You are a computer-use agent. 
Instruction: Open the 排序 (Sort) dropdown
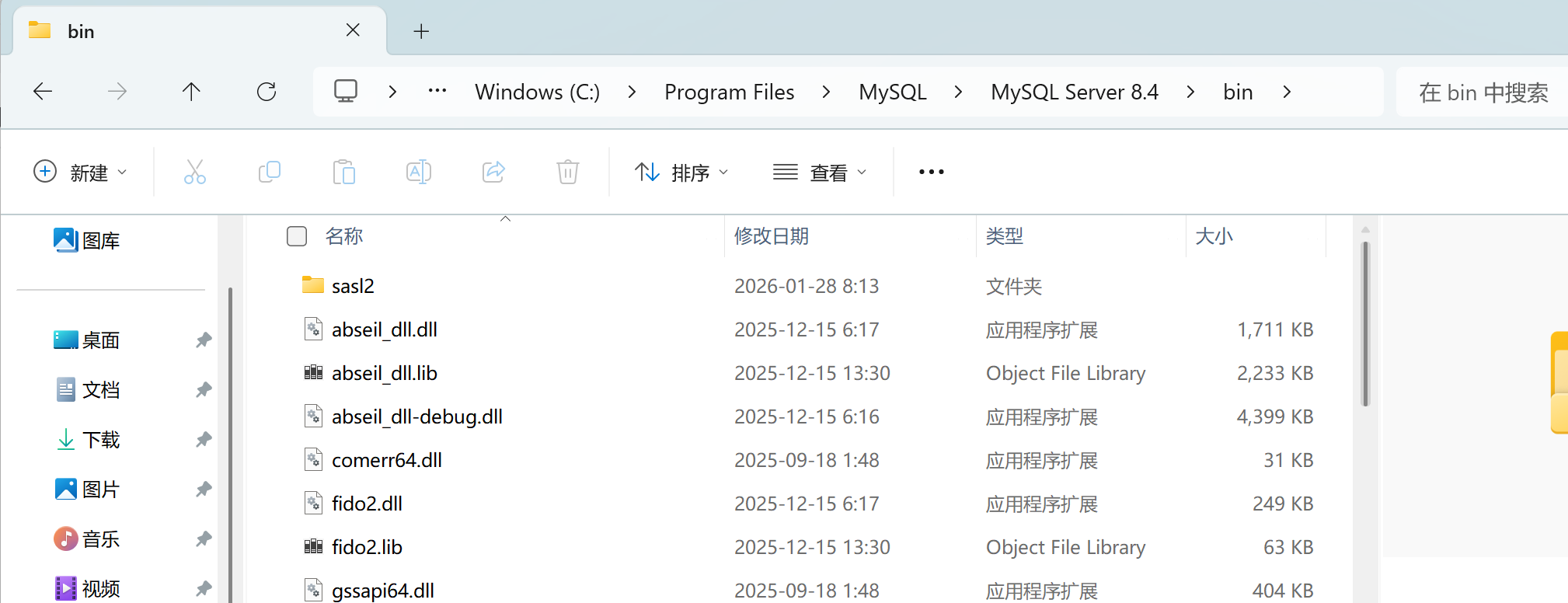[x=681, y=172]
